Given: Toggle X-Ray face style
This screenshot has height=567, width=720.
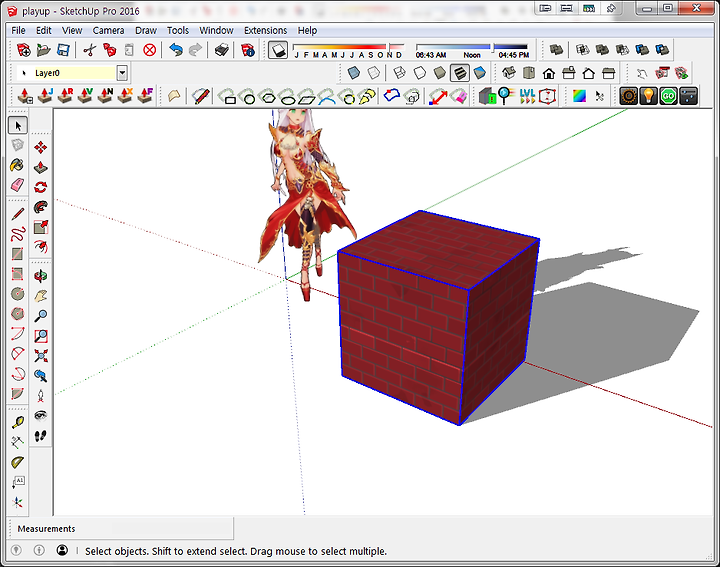Looking at the screenshot, I should tap(354, 73).
